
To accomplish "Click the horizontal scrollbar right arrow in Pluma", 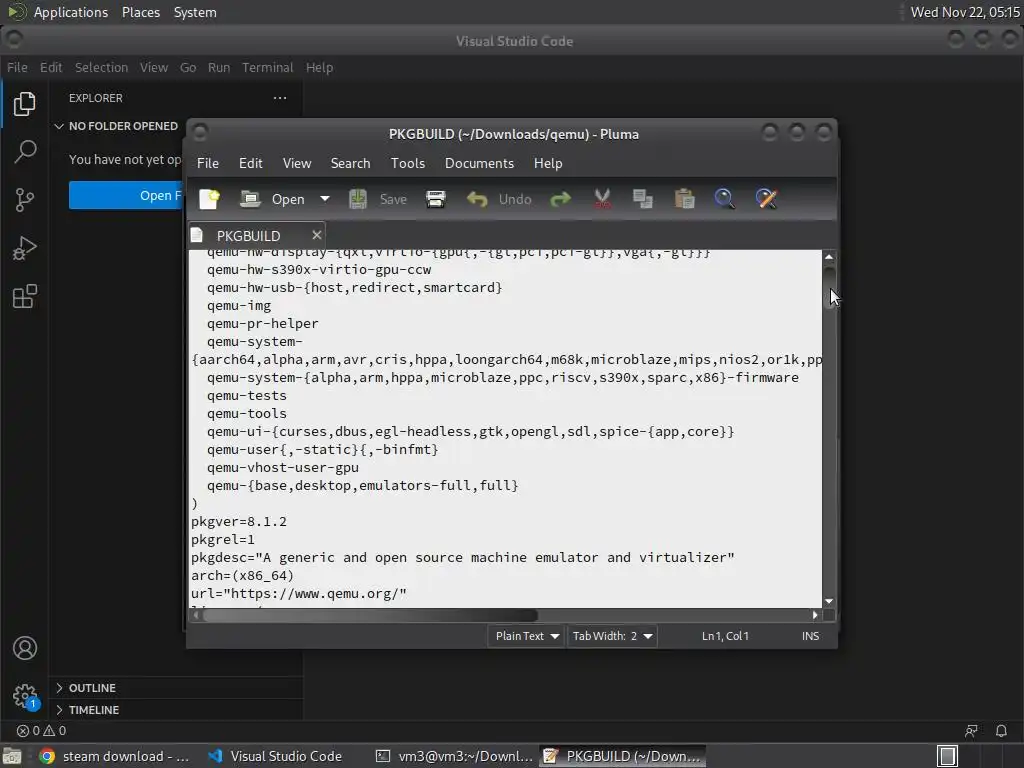I will click(x=814, y=615).
